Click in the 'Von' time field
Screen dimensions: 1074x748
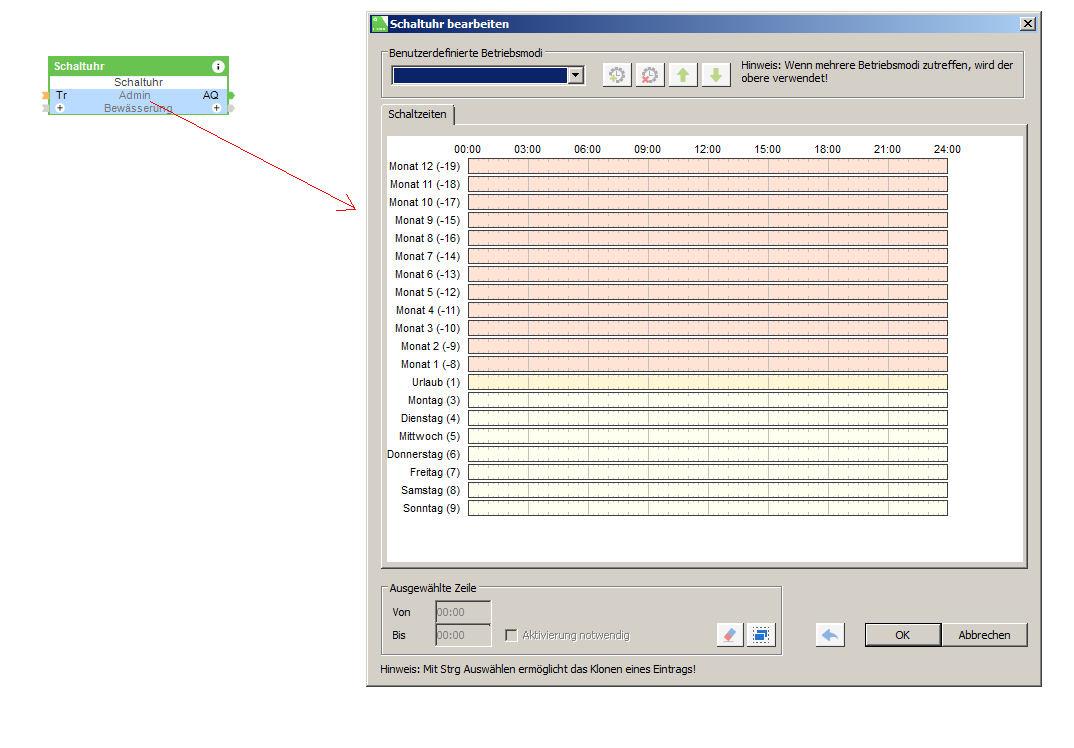pyautogui.click(x=463, y=612)
